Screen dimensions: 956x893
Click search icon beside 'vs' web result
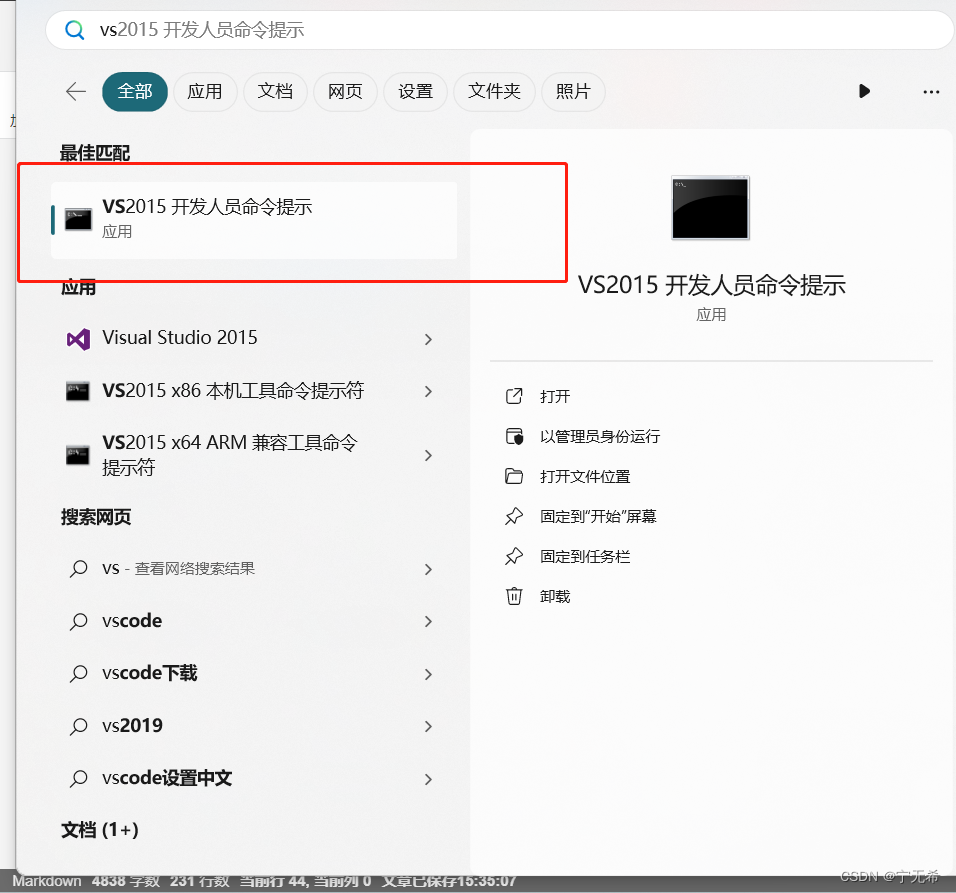(78, 569)
